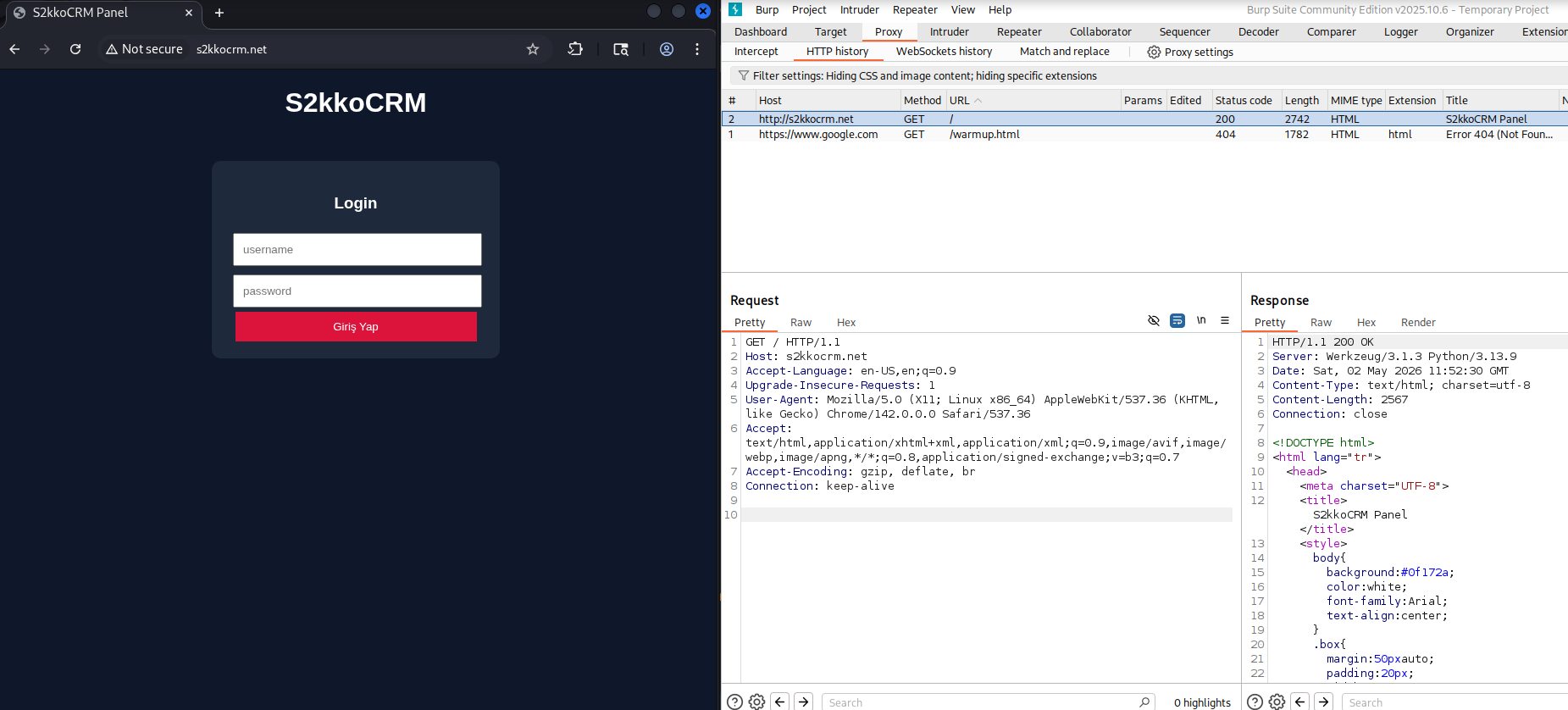Image resolution: width=1568 pixels, height=710 pixels.
Task: Open Response search settings gear
Action: 1277,702
